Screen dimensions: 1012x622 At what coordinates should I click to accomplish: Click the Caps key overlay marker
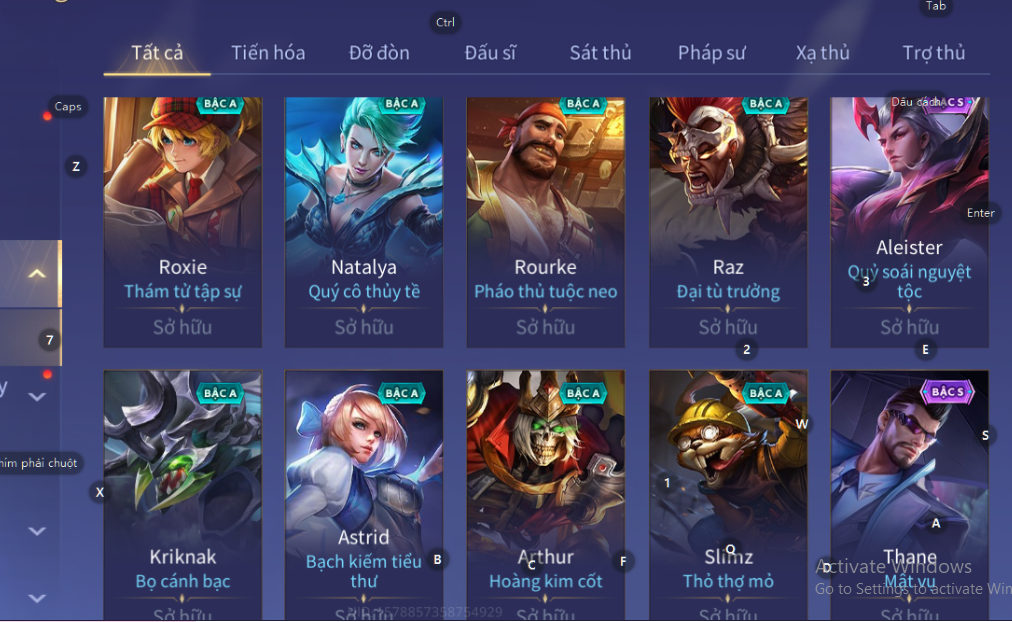click(x=68, y=106)
